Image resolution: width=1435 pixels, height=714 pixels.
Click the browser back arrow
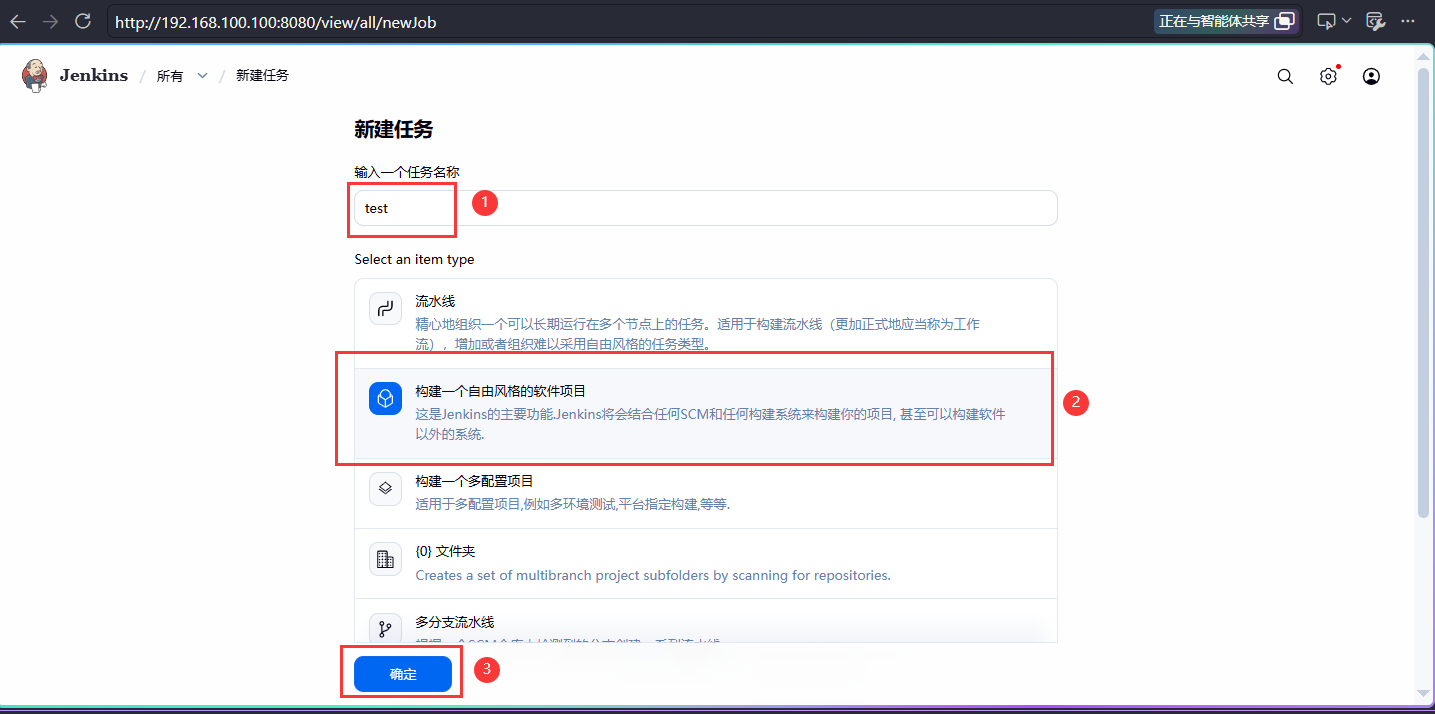(18, 21)
